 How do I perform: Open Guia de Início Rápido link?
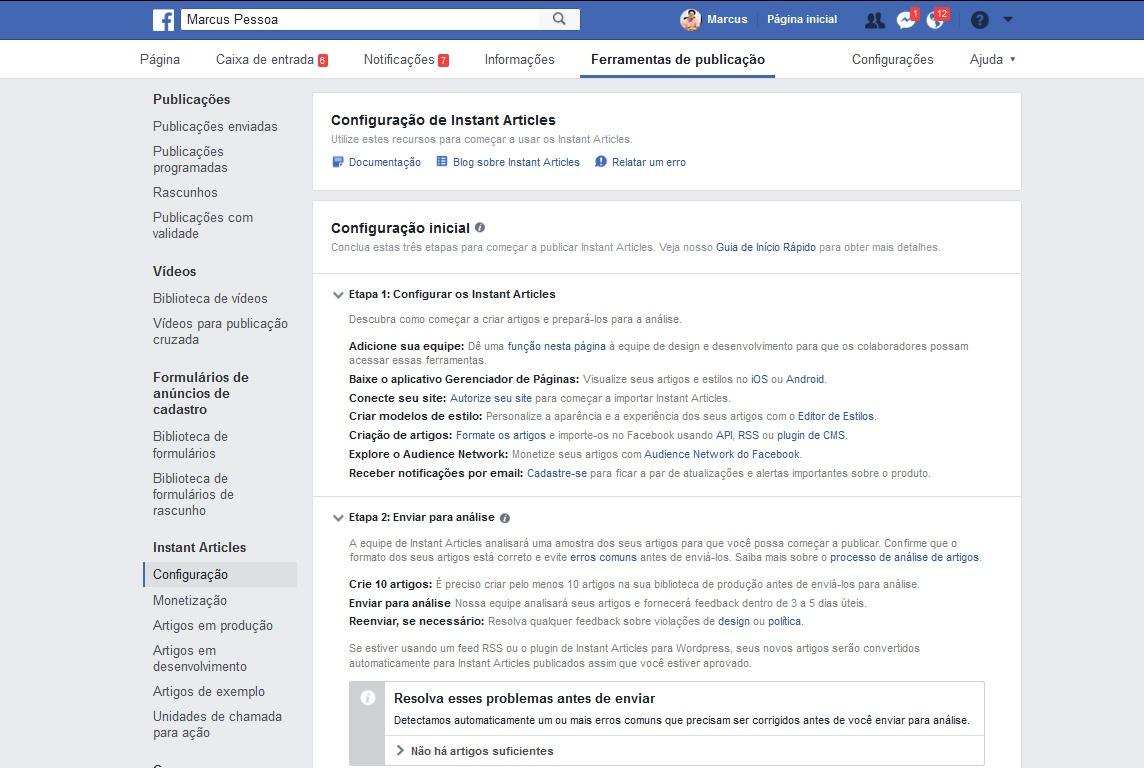(x=766, y=247)
